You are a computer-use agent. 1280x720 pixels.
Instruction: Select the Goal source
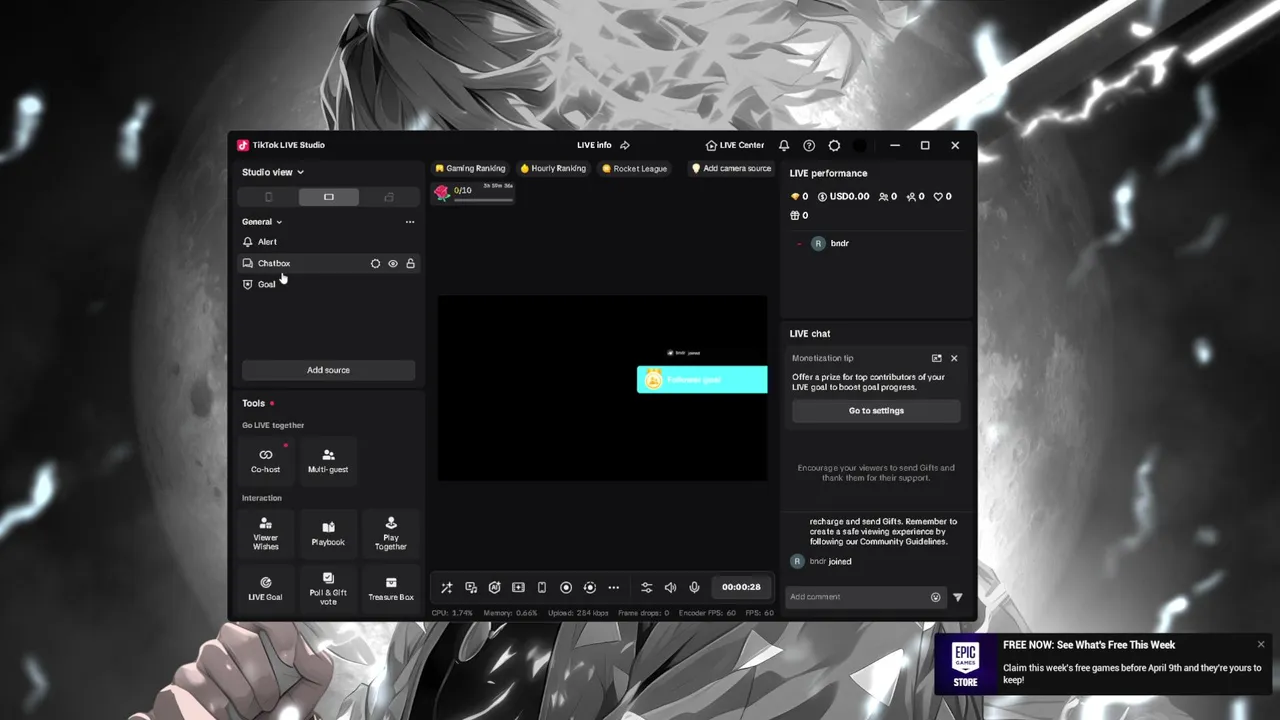[328, 284]
